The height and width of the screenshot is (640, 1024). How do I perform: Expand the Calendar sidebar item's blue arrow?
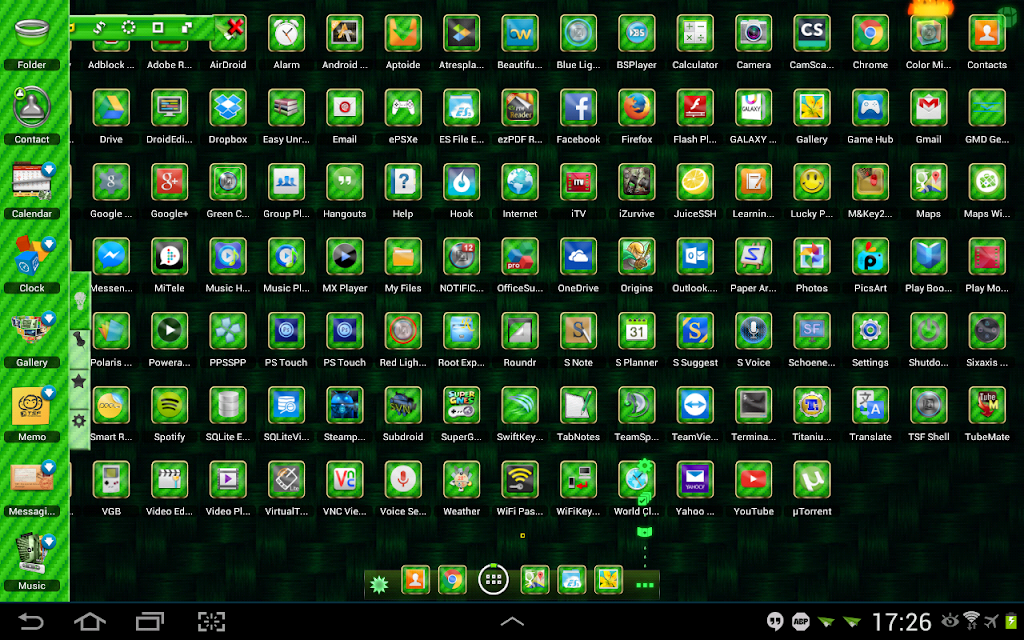pyautogui.click(x=48, y=170)
